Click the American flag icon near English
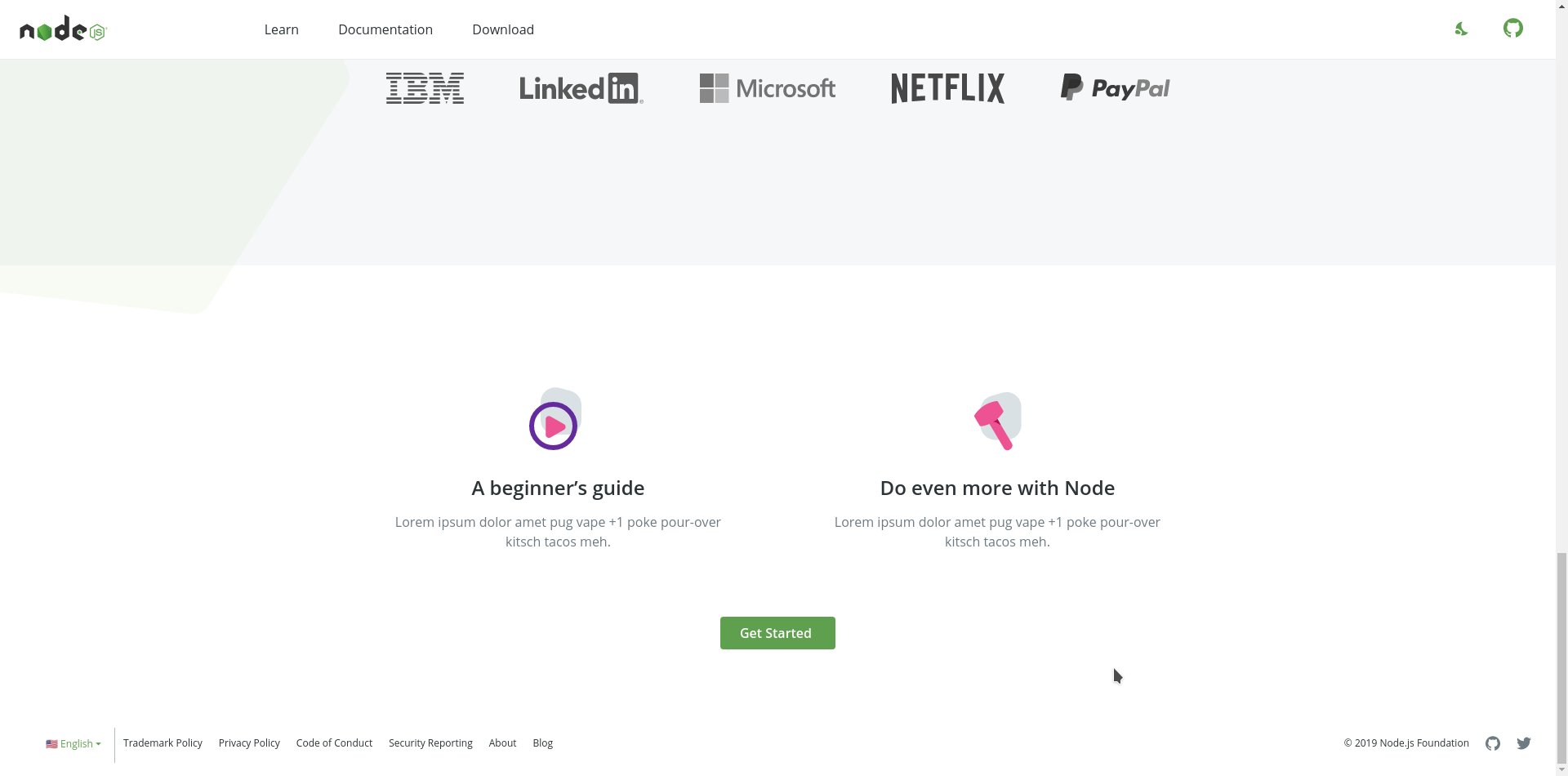The image size is (1568, 776). coord(52,743)
